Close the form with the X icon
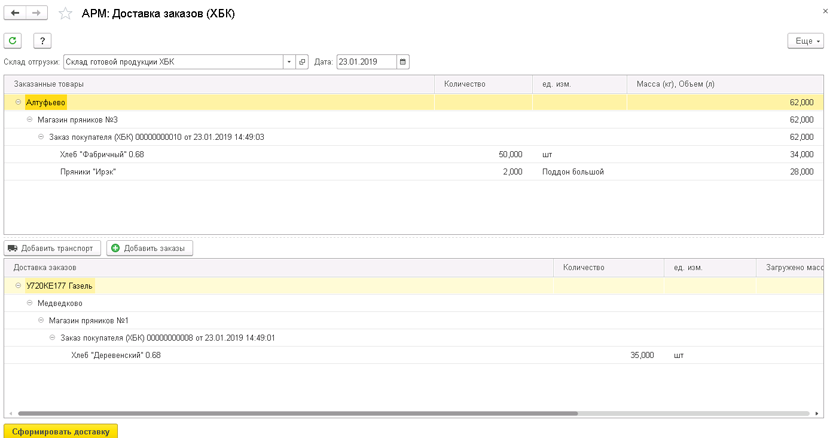The image size is (830, 438). coord(825,11)
